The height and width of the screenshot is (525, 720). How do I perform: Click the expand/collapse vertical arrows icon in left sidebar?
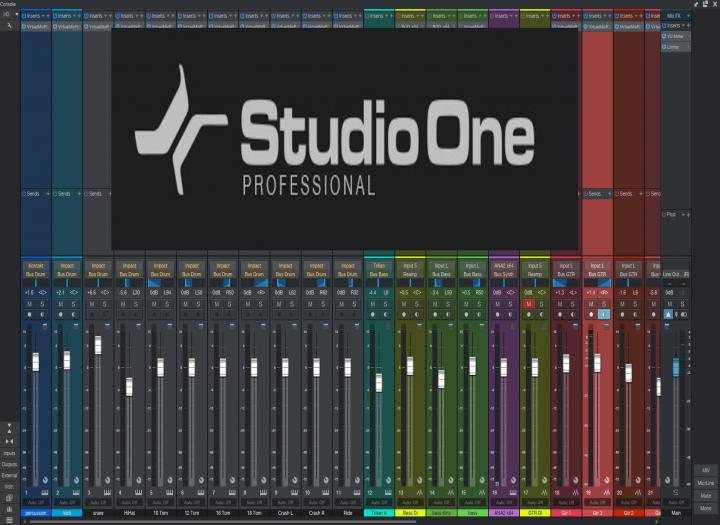coord(9,429)
